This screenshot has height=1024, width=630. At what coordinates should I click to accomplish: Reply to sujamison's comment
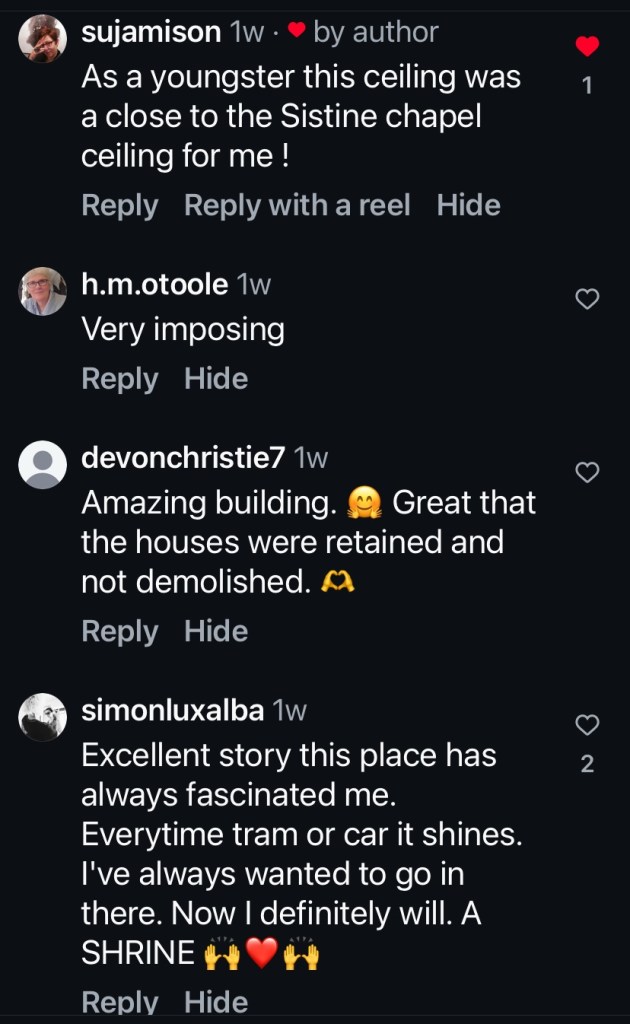(119, 206)
